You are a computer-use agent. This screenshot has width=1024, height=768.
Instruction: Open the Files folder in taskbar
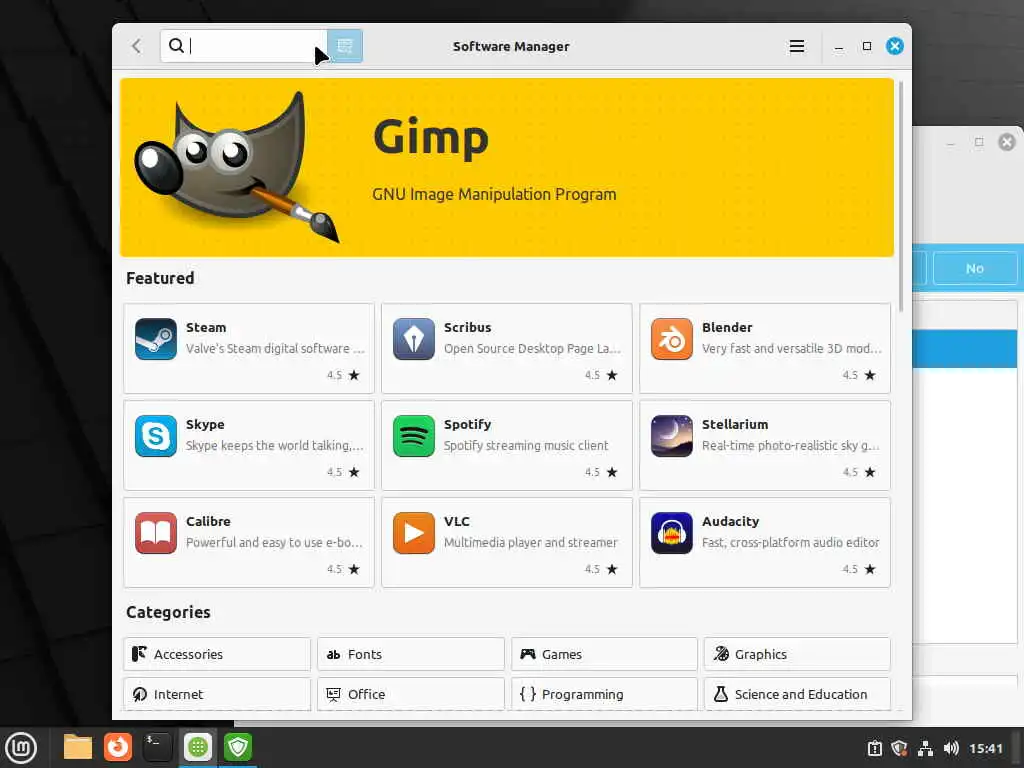[78, 747]
